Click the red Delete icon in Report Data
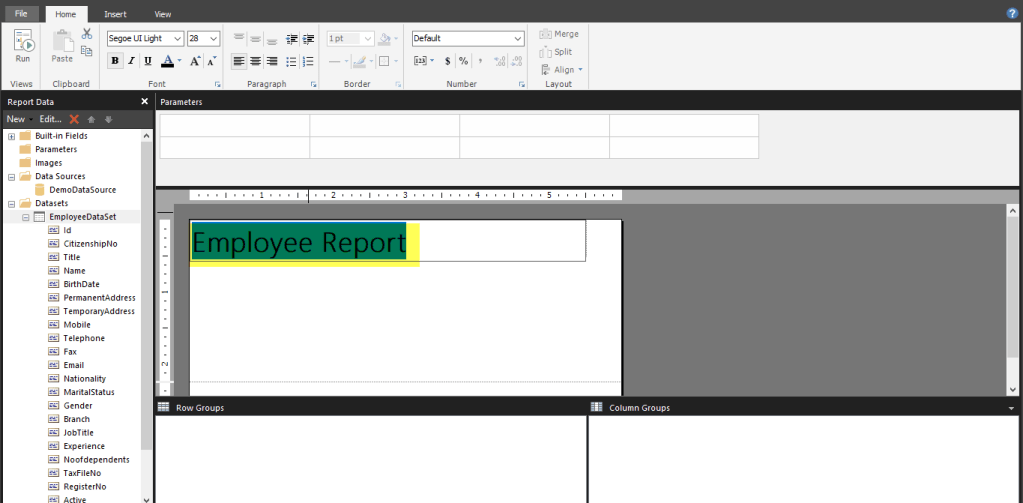Screen dimensions: 1023x503 [x=74, y=119]
